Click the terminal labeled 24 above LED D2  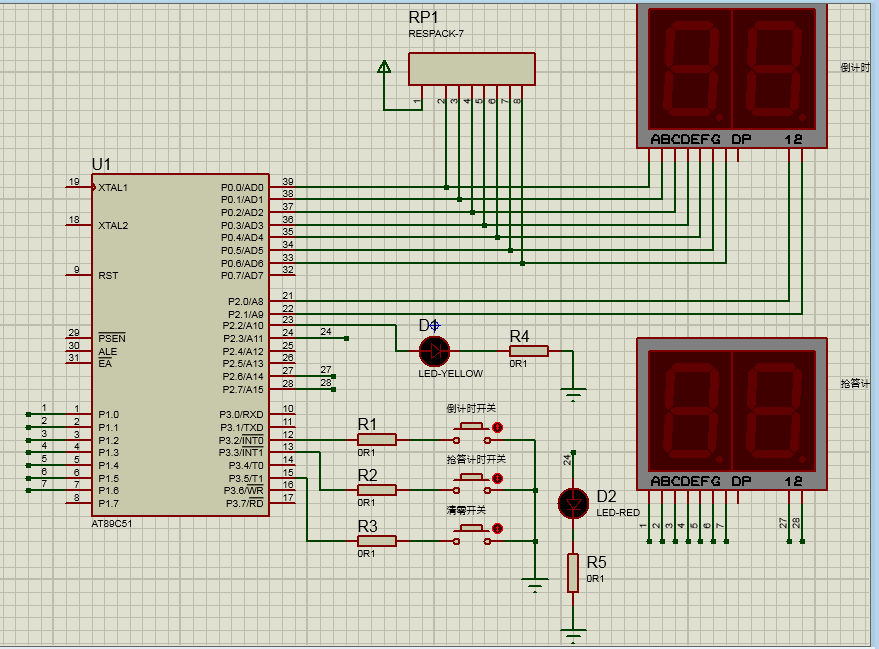click(573, 452)
